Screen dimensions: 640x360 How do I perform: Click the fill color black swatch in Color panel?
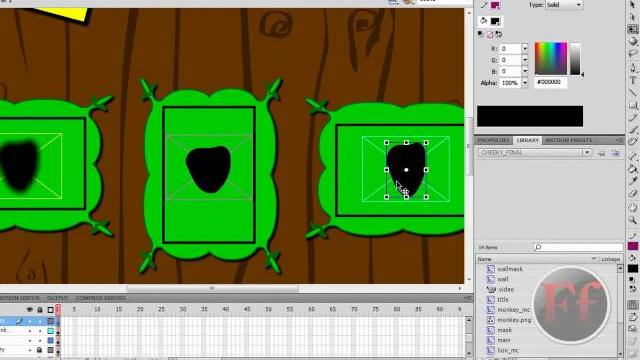[495, 21]
